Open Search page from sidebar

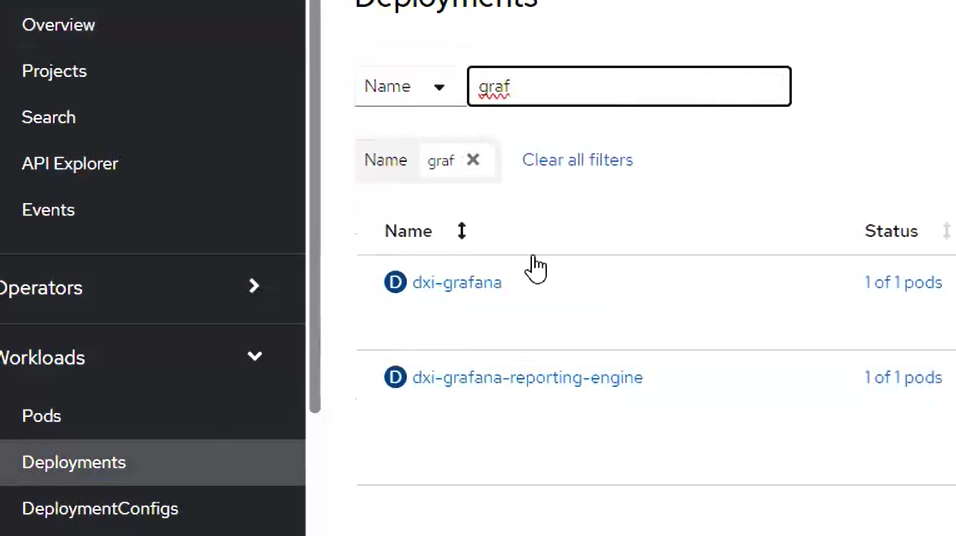coord(48,117)
